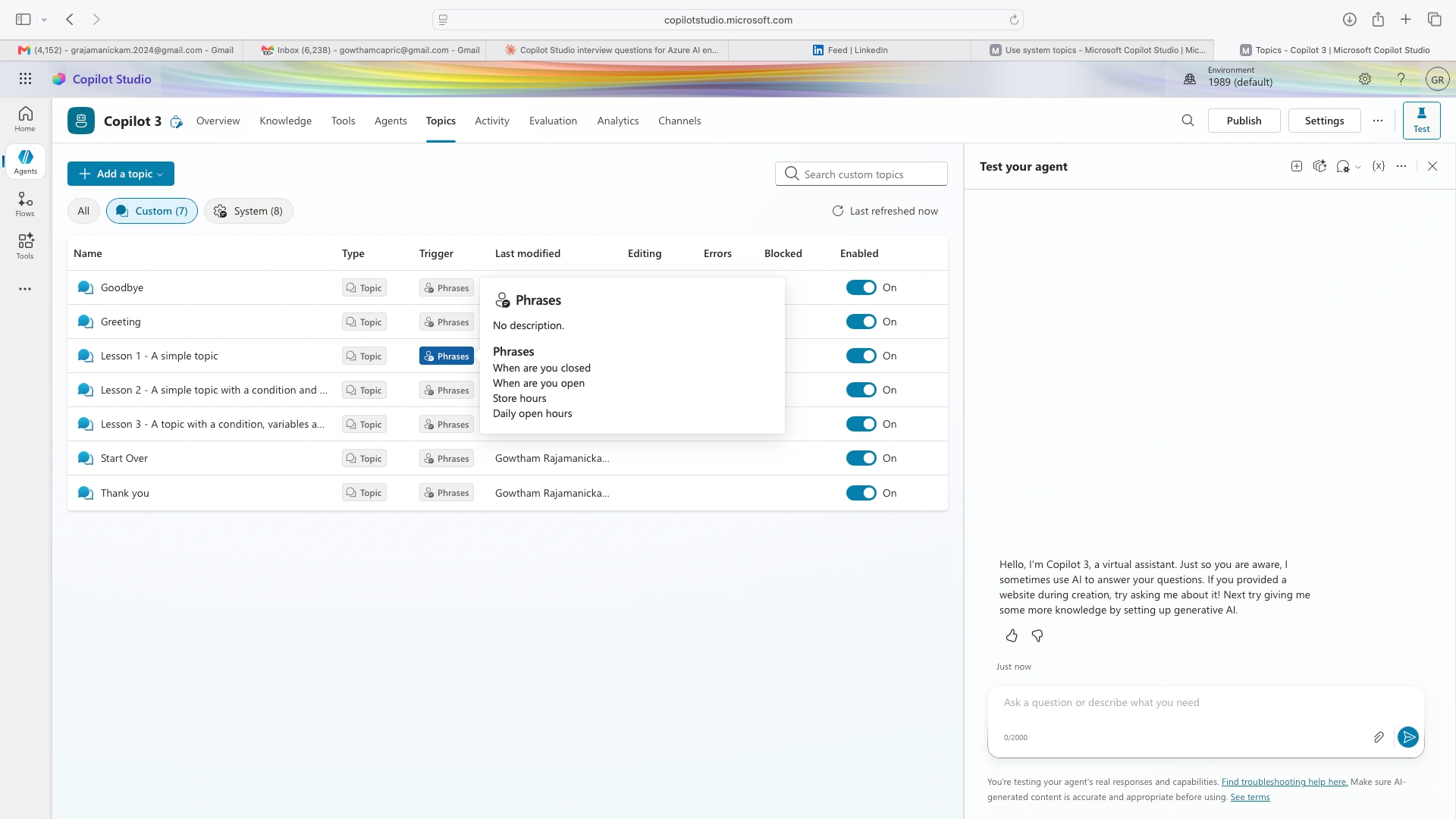This screenshot has height=819, width=1456.
Task: Go to Flows in the left sidebar
Action: click(25, 204)
